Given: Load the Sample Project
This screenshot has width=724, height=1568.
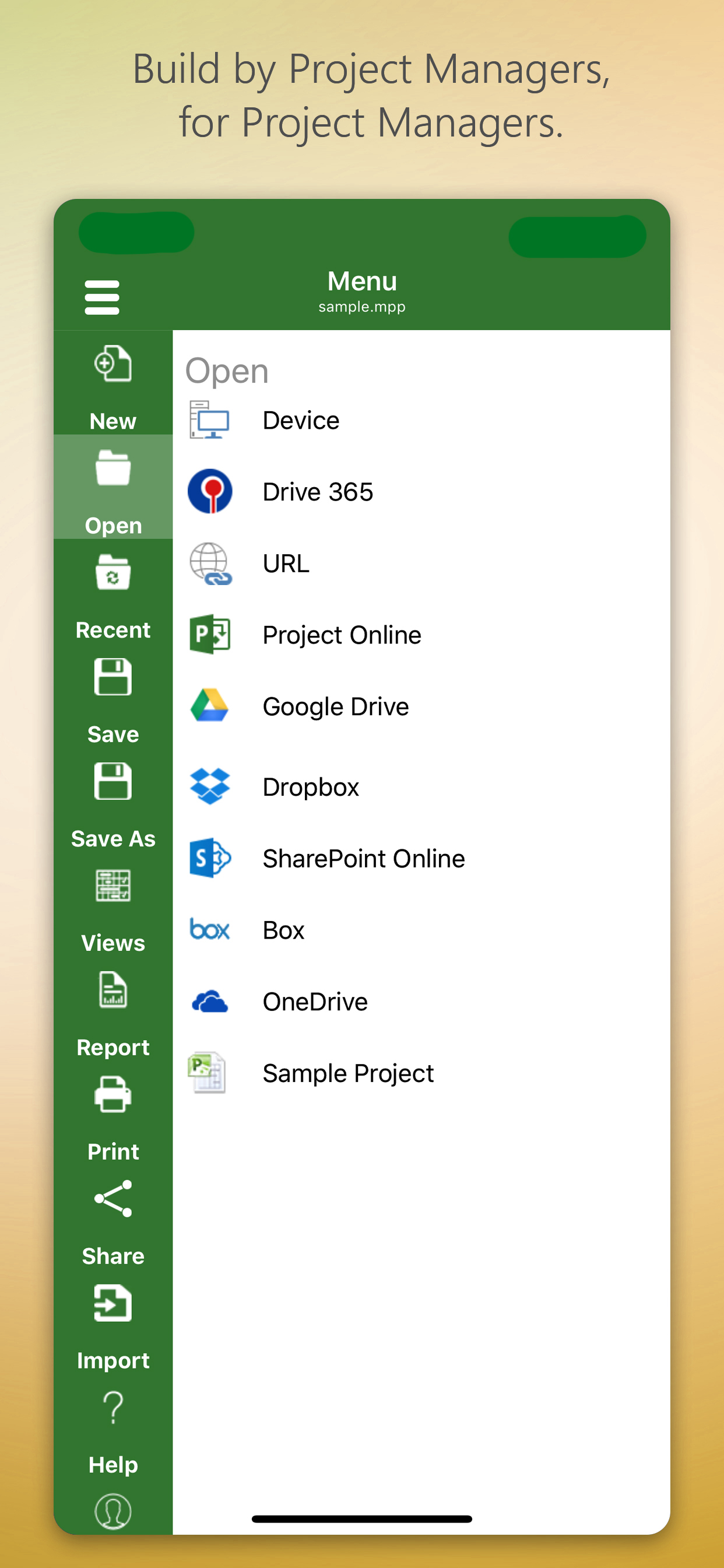Looking at the screenshot, I should [x=347, y=1073].
